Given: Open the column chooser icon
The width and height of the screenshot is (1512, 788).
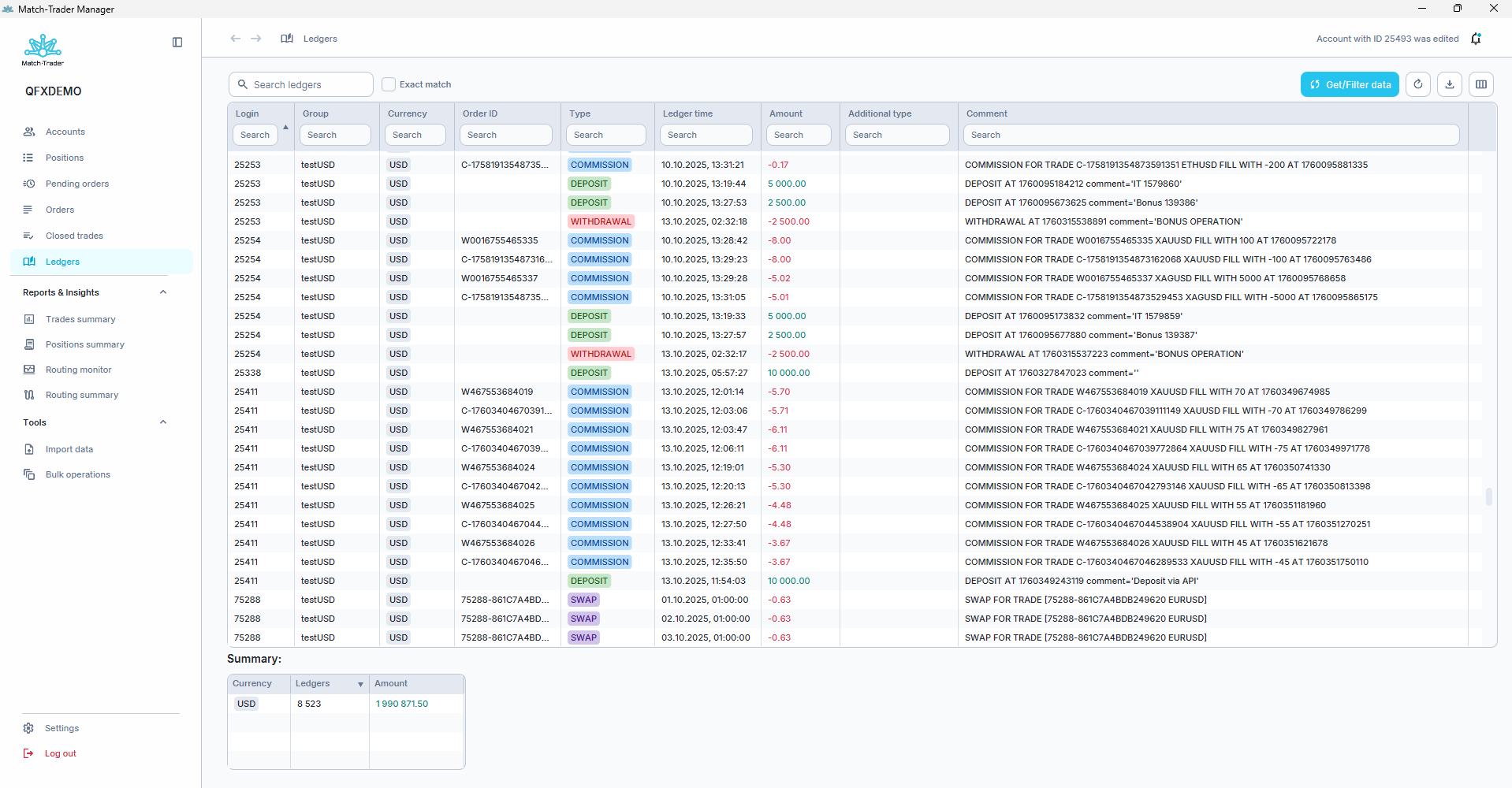Looking at the screenshot, I should coord(1480,84).
